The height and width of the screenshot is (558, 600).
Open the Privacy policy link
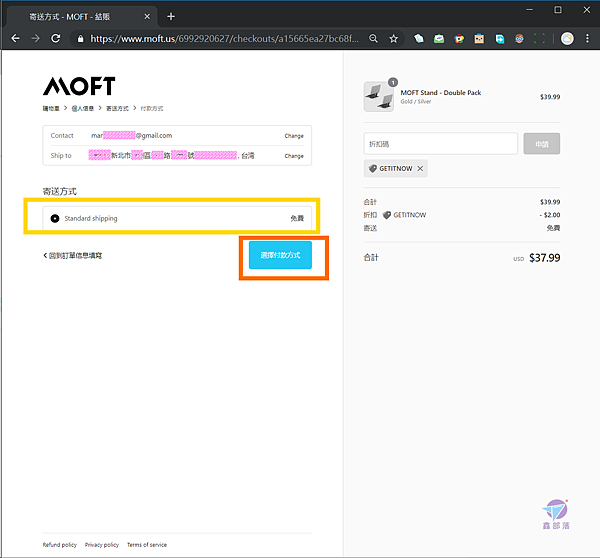[102, 545]
